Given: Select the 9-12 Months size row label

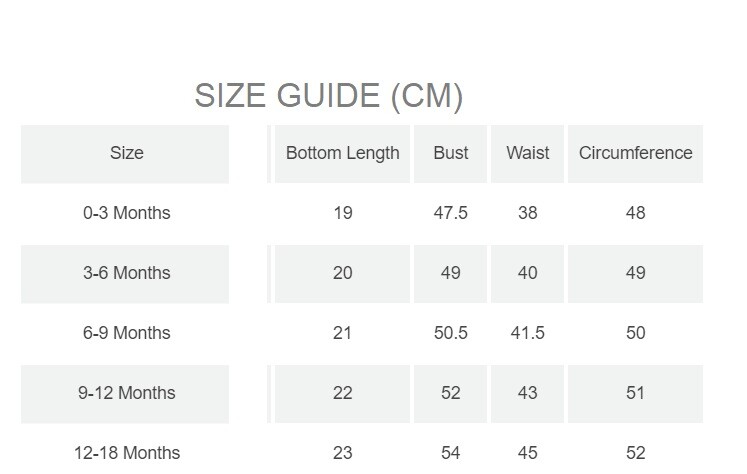Looking at the screenshot, I should pyautogui.click(x=126, y=393).
